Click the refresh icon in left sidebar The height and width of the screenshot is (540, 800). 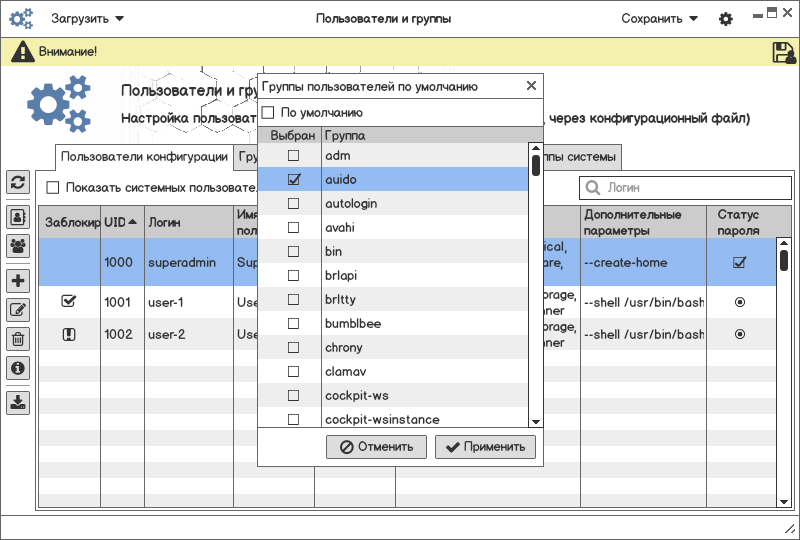pyautogui.click(x=18, y=182)
